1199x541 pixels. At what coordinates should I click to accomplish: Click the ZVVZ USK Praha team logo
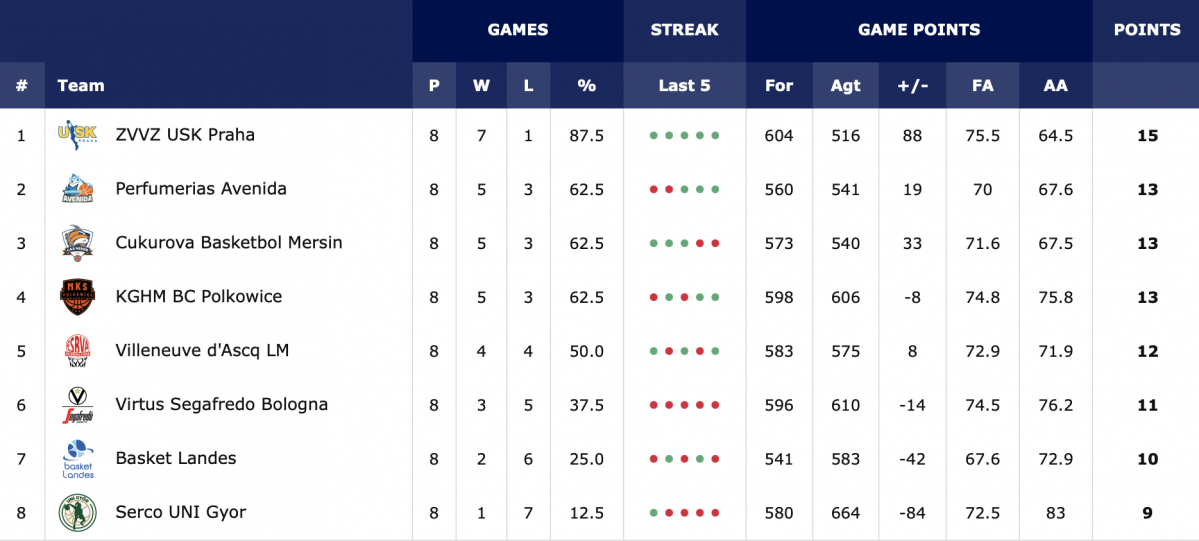(77, 135)
